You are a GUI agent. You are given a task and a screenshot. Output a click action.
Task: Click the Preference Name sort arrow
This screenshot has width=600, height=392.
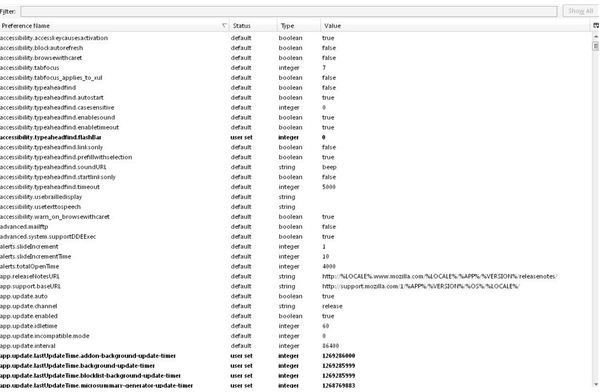[224, 26]
